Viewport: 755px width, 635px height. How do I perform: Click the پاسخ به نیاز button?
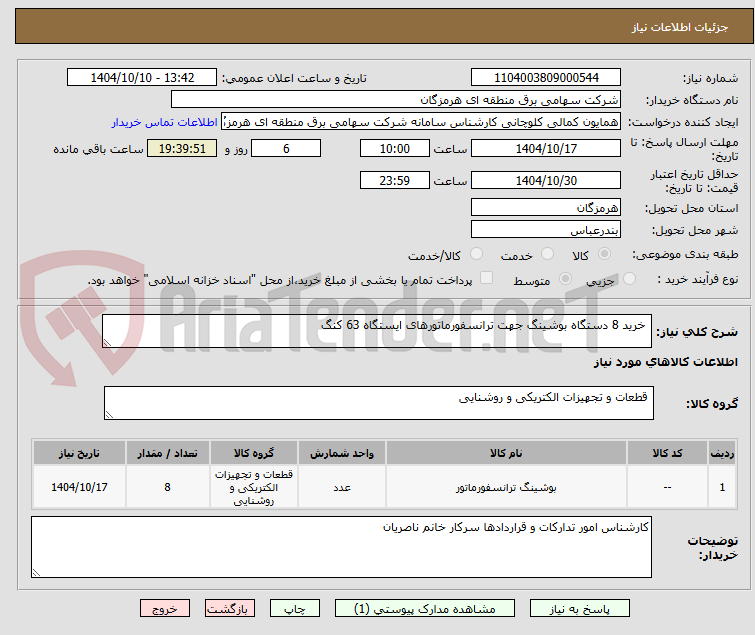579,609
